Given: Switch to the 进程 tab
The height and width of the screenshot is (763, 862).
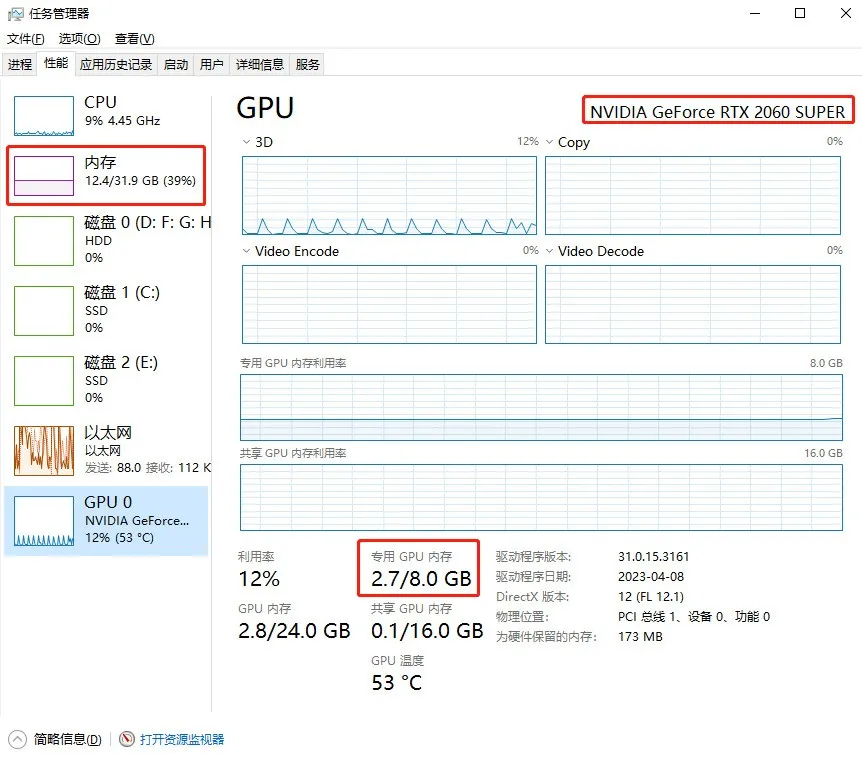Looking at the screenshot, I should pyautogui.click(x=20, y=65).
